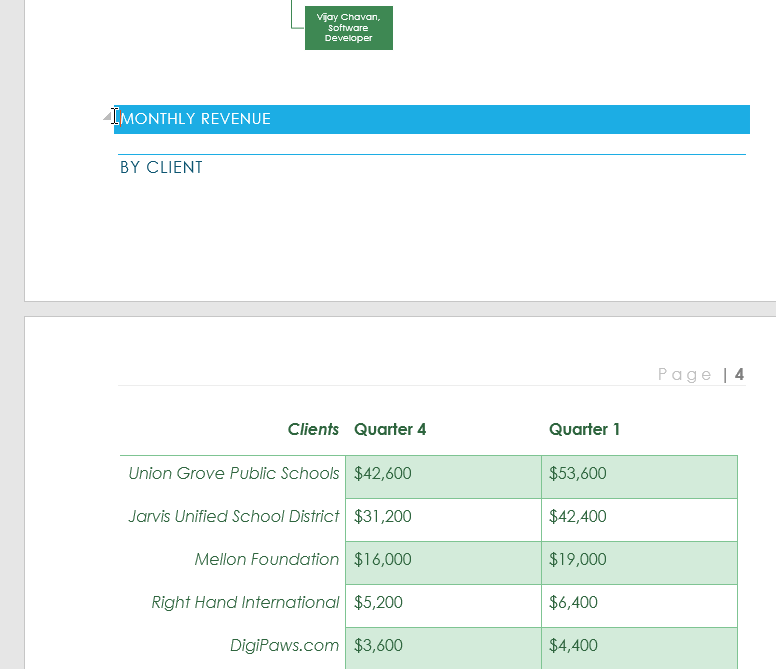The image size is (776, 669).
Task: Click the MONTHLY REVENUE heading text
Action: pyautogui.click(x=196, y=119)
